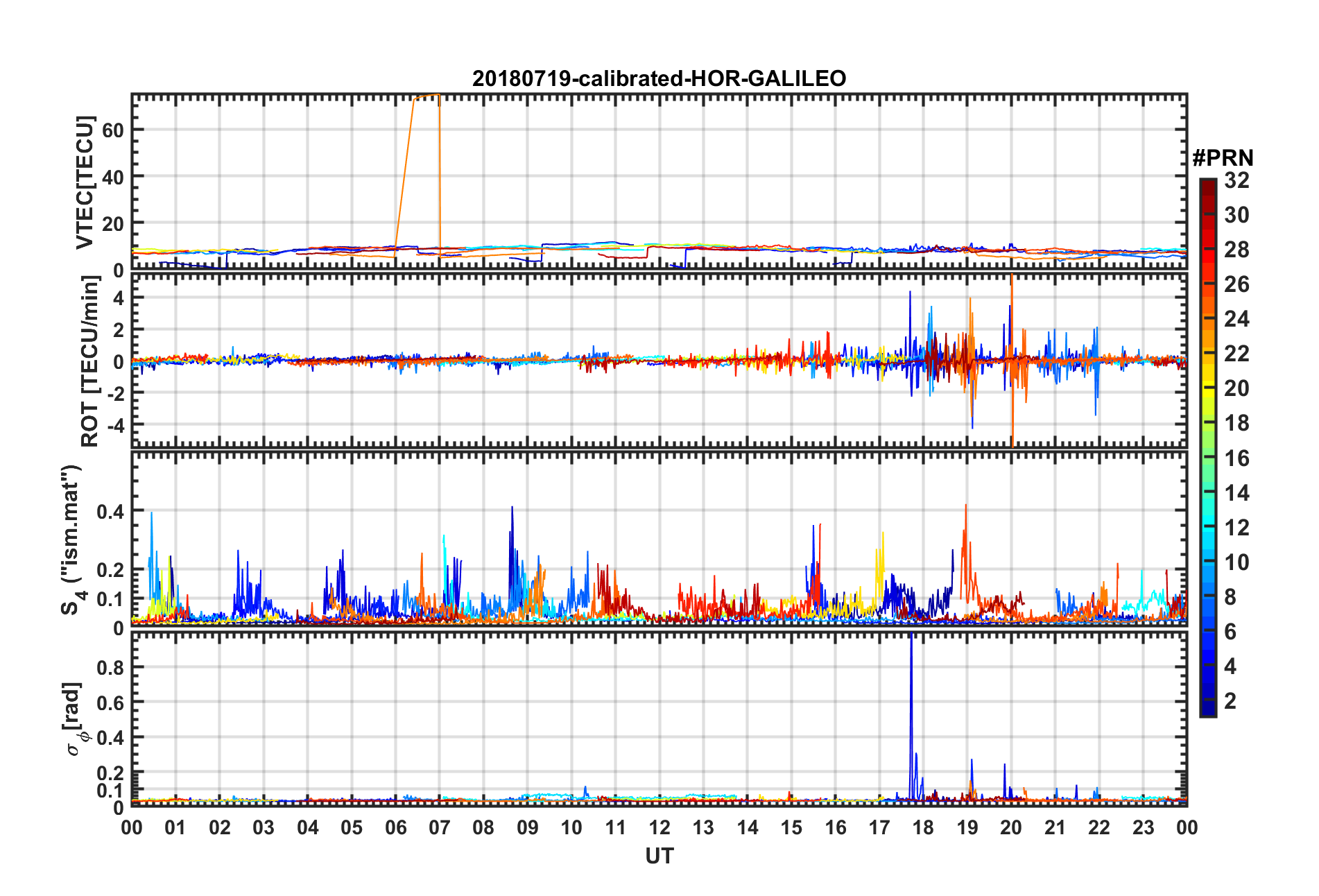Click sigma-phi axis tick label "0.8"
The width and height of the screenshot is (1319, 896).
111,668
